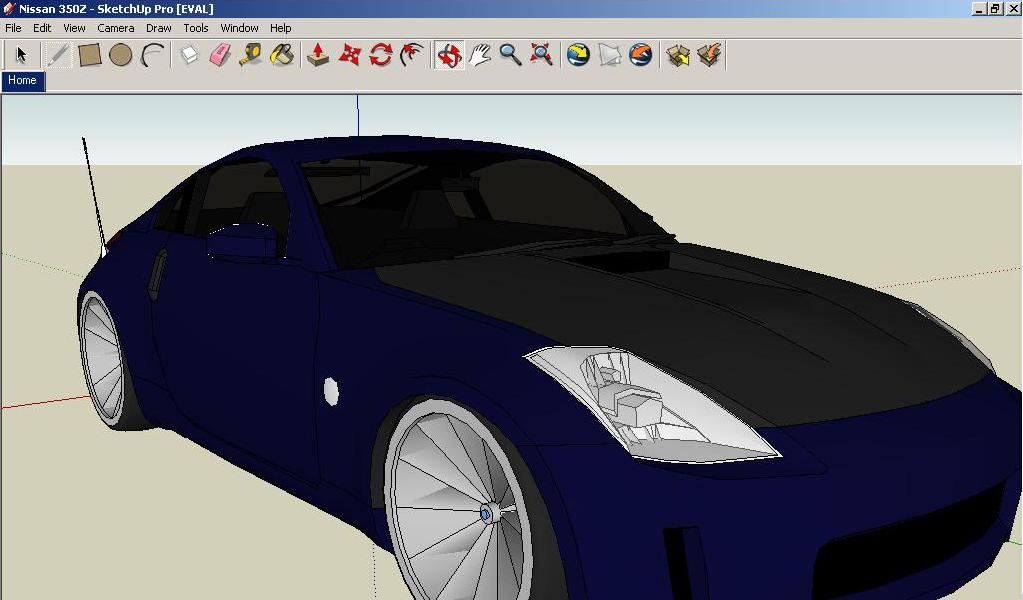The height and width of the screenshot is (600, 1023).
Task: Click Place Model in Google Earth icon
Action: click(x=641, y=55)
